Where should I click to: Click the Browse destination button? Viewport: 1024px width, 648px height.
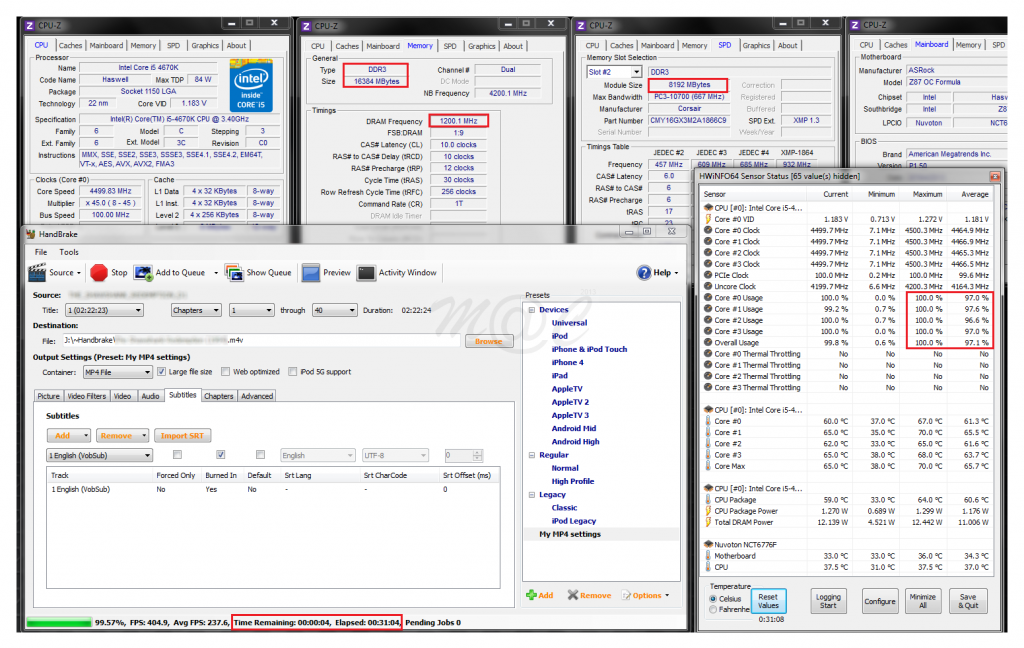click(x=488, y=341)
